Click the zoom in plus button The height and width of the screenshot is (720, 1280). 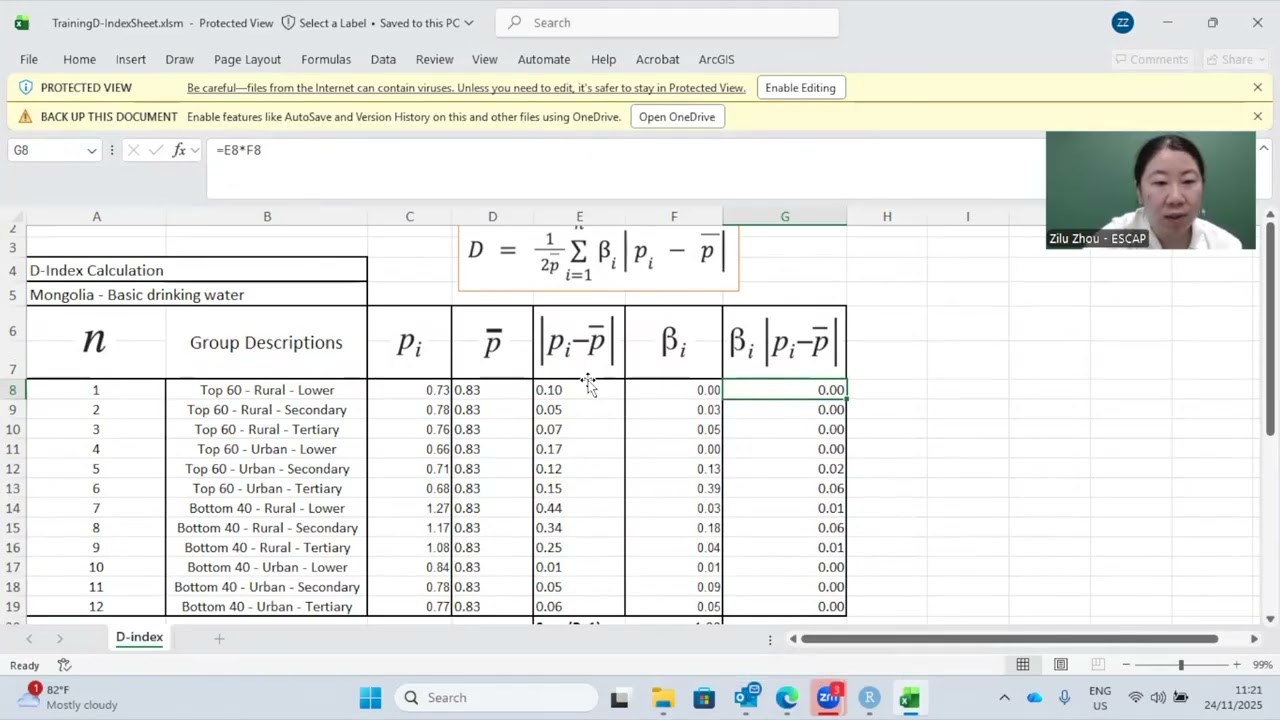1237,665
